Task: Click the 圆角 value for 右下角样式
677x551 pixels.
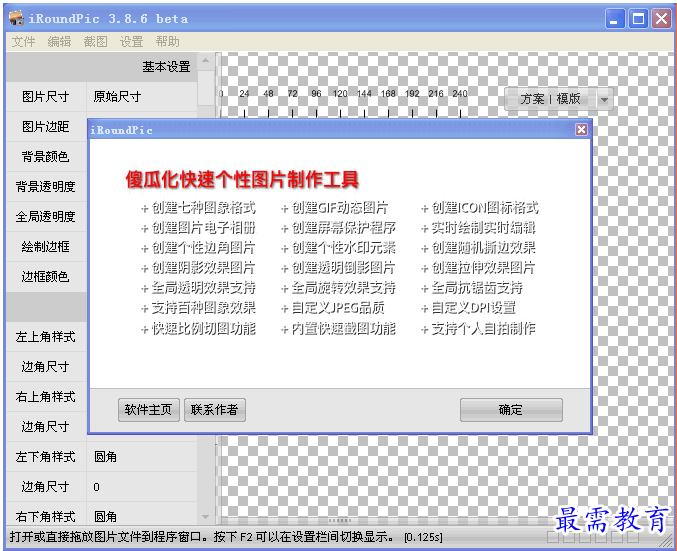Action: (x=142, y=516)
